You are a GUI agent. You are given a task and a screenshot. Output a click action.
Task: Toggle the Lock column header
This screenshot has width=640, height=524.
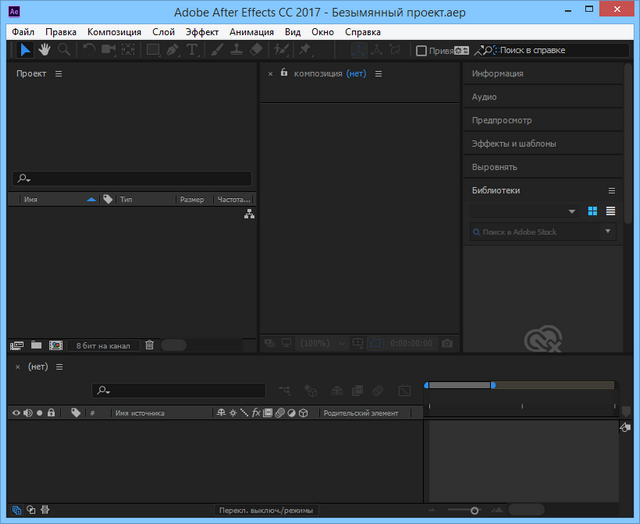click(x=51, y=413)
